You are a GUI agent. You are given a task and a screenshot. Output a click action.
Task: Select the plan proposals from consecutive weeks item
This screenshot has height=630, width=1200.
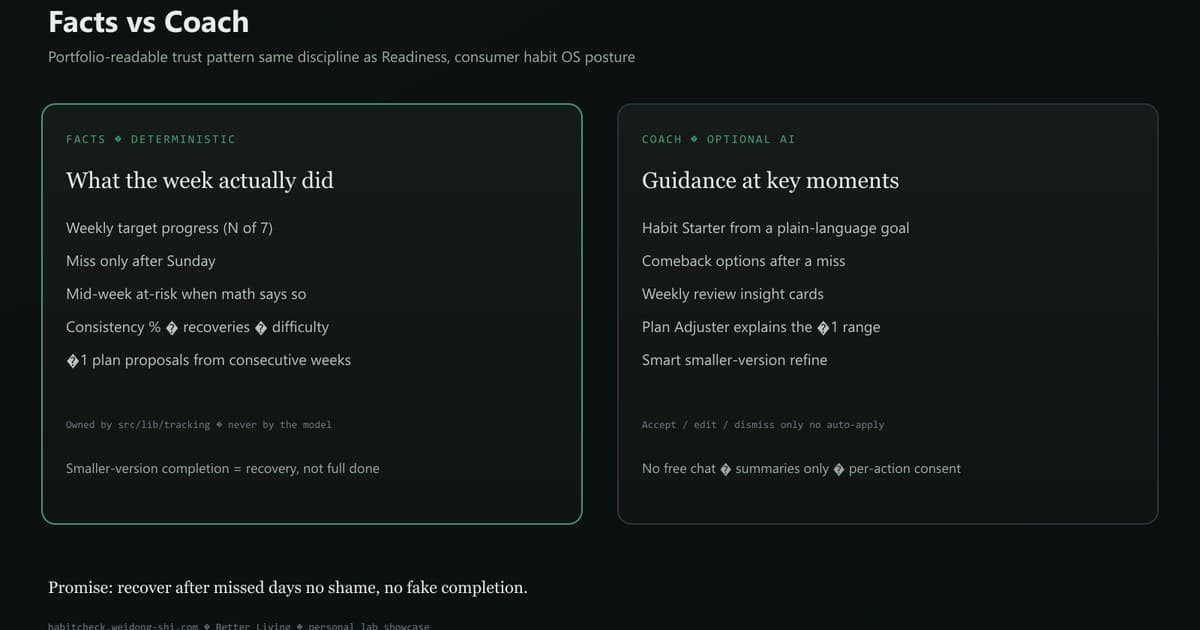[208, 360]
